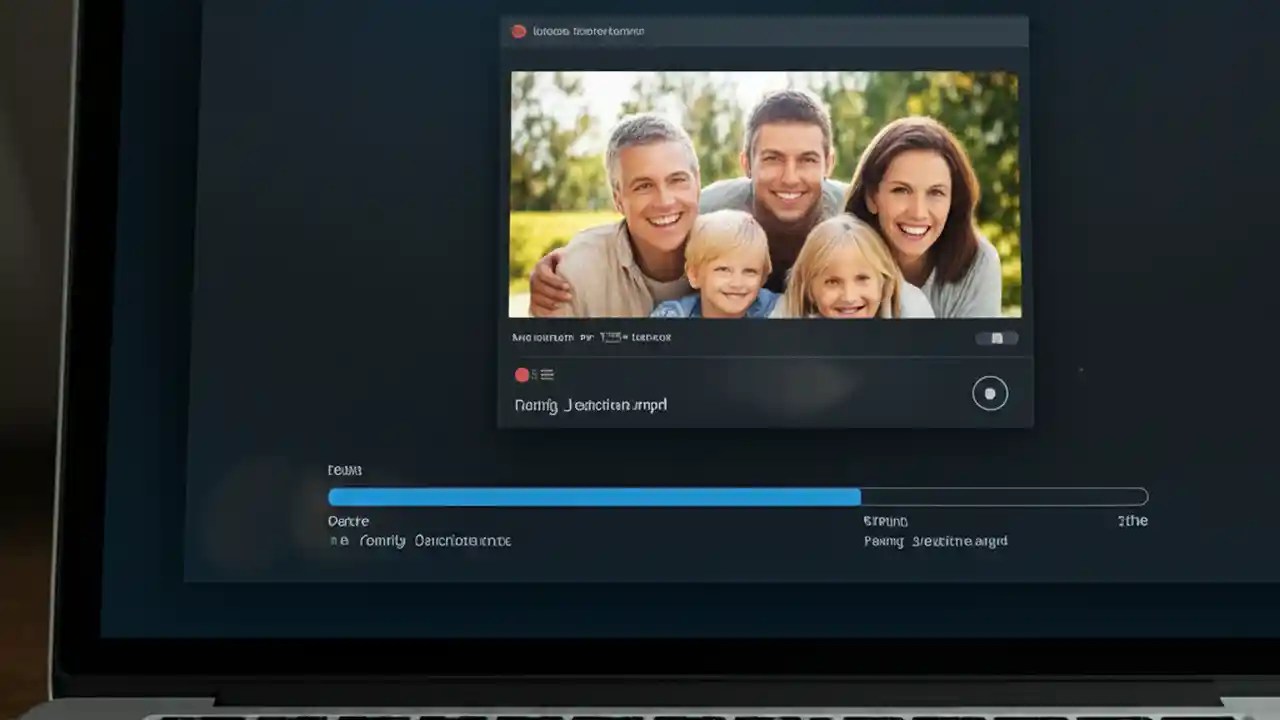Click the family photo preview
The height and width of the screenshot is (720, 1280).
(x=765, y=196)
